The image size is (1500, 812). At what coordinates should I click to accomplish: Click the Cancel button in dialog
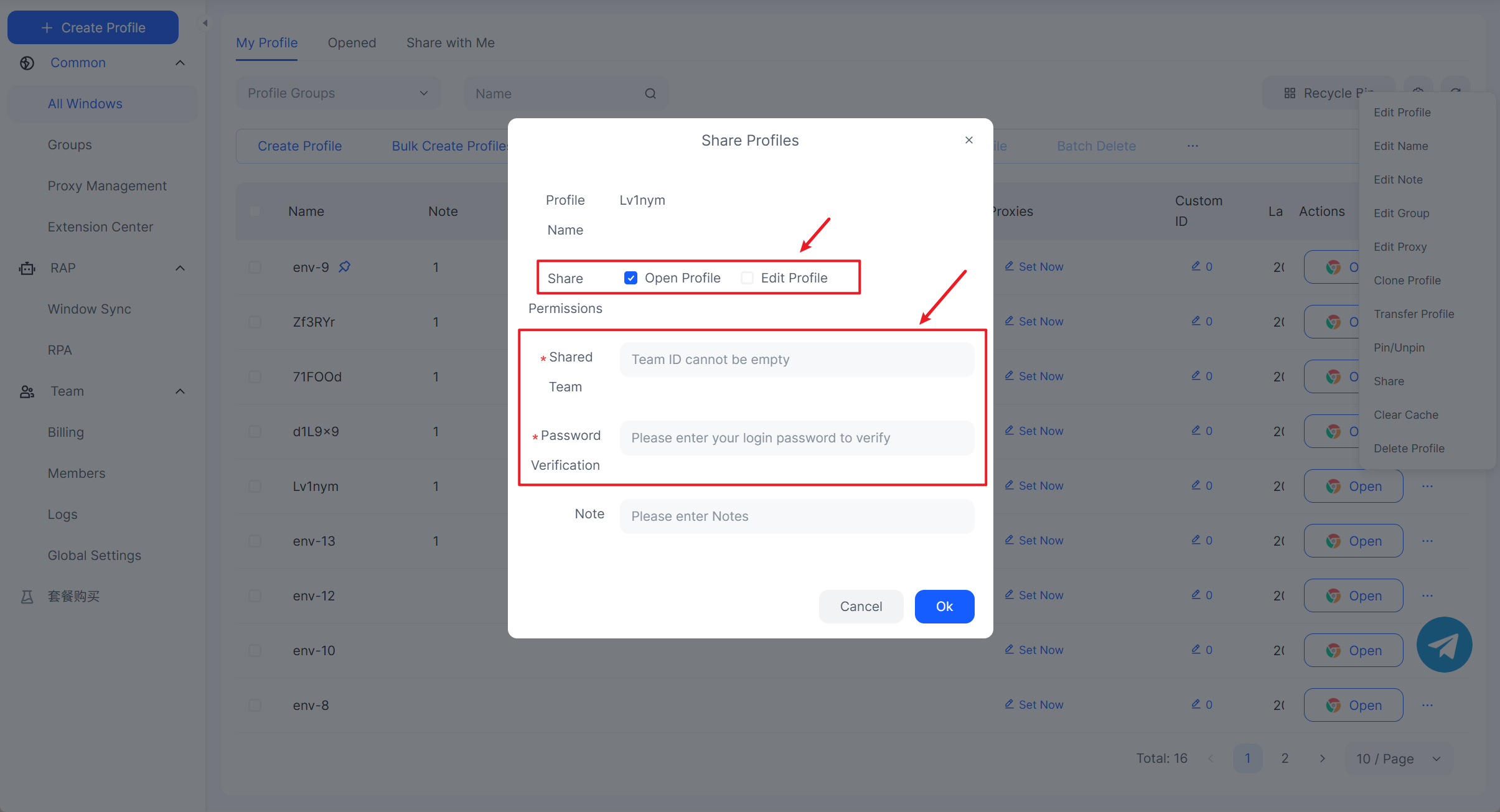[x=860, y=606]
